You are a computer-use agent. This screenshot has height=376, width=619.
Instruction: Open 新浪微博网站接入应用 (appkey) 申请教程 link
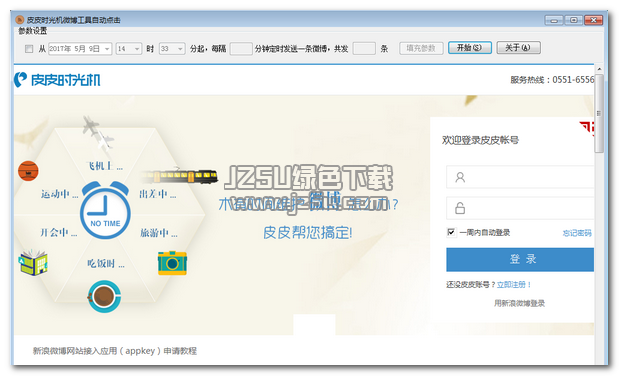tap(114, 351)
